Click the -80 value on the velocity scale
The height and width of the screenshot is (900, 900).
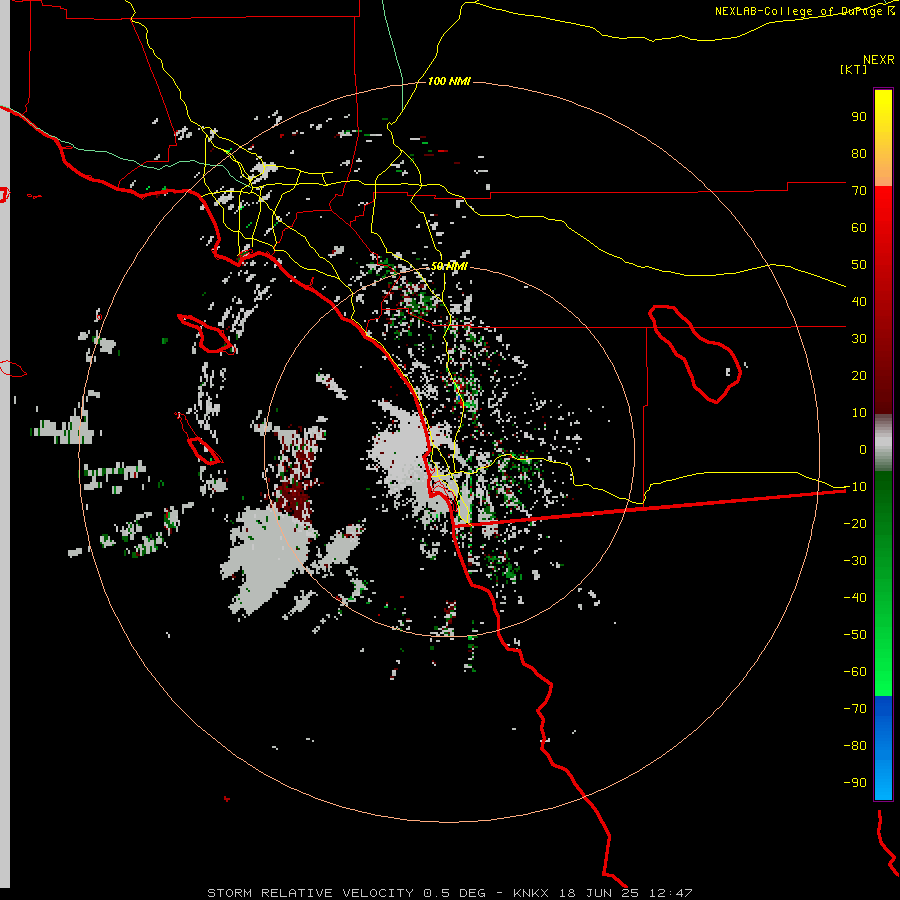pyautogui.click(x=855, y=746)
